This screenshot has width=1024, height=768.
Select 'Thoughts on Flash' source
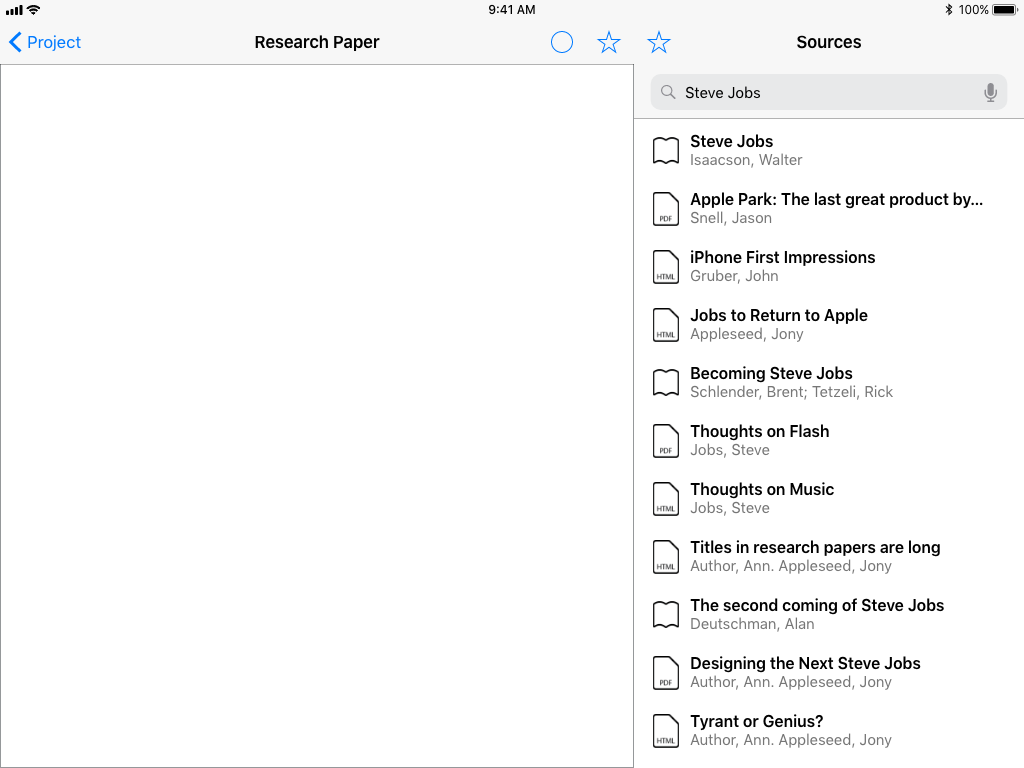(760, 431)
